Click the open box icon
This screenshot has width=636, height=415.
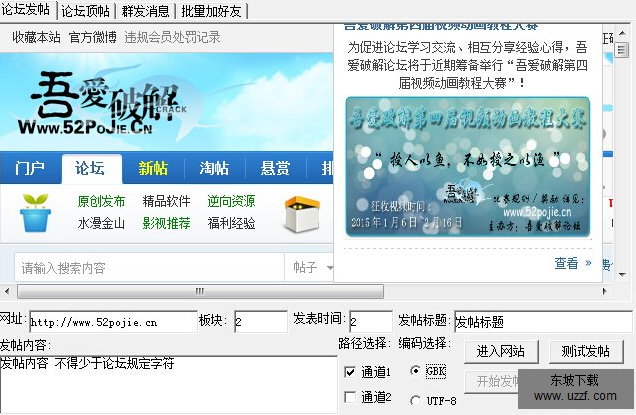(x=302, y=214)
